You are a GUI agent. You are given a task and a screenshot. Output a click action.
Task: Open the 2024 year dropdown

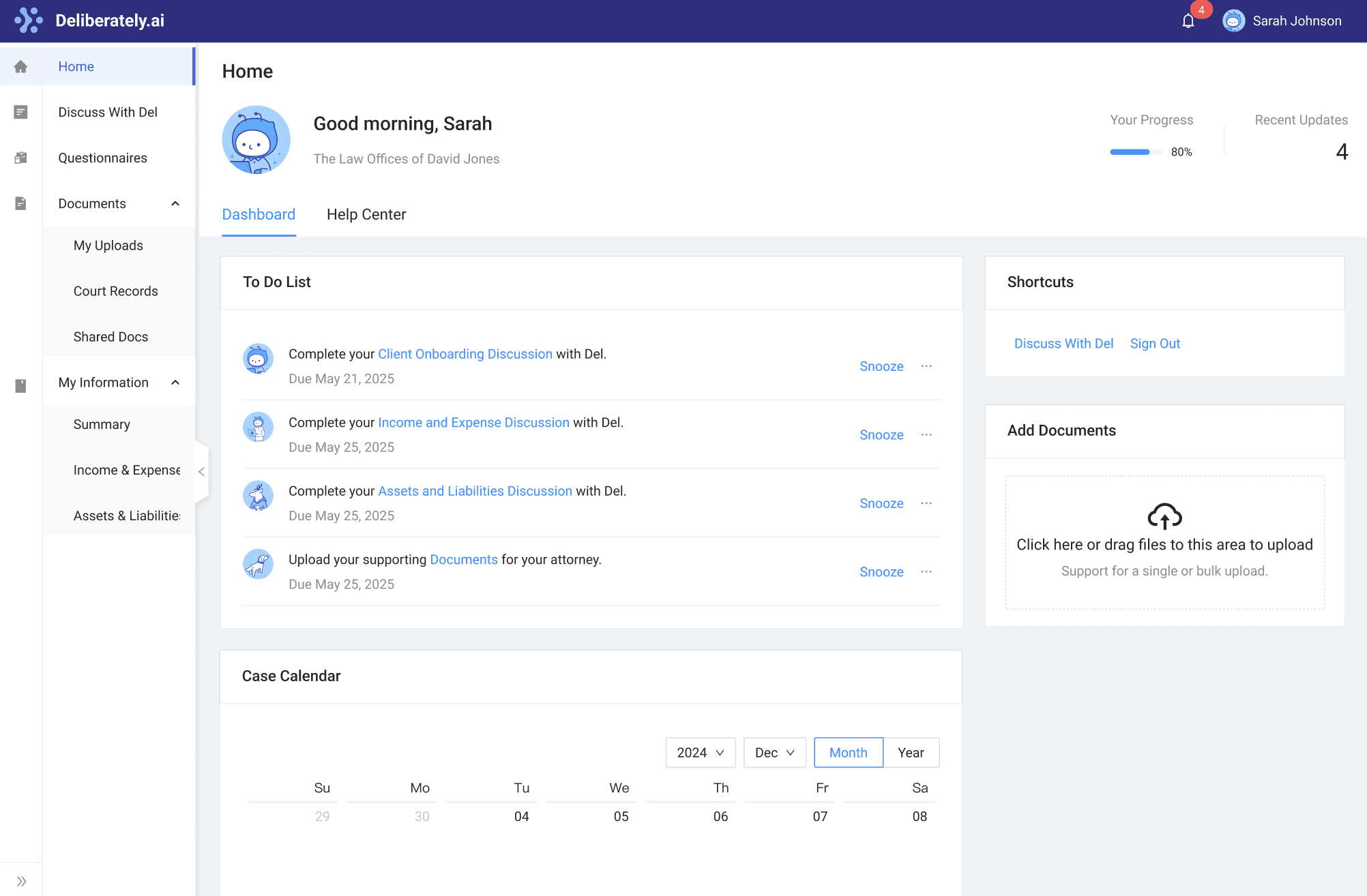pyautogui.click(x=701, y=752)
